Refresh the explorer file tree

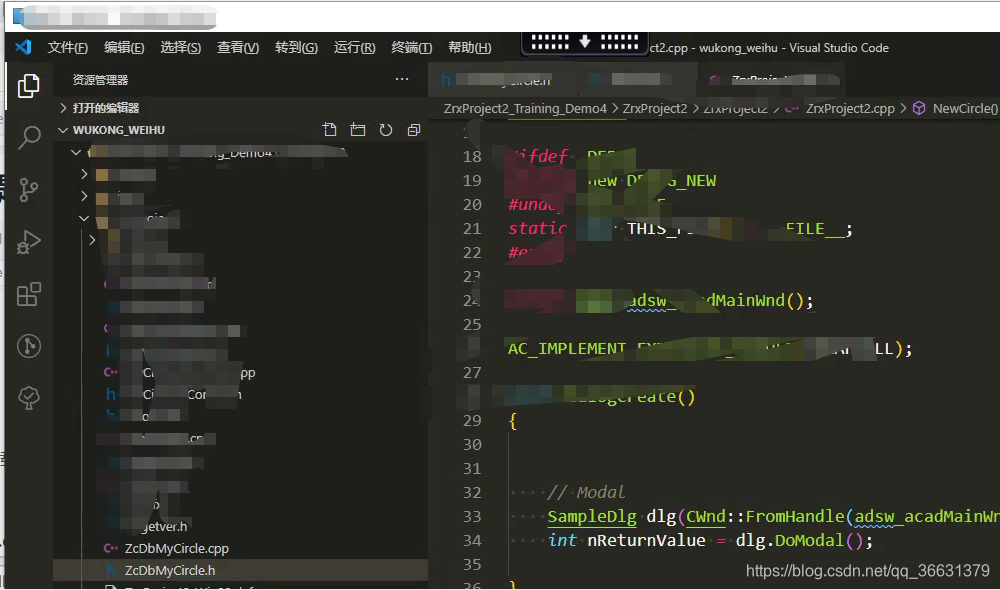pos(386,130)
